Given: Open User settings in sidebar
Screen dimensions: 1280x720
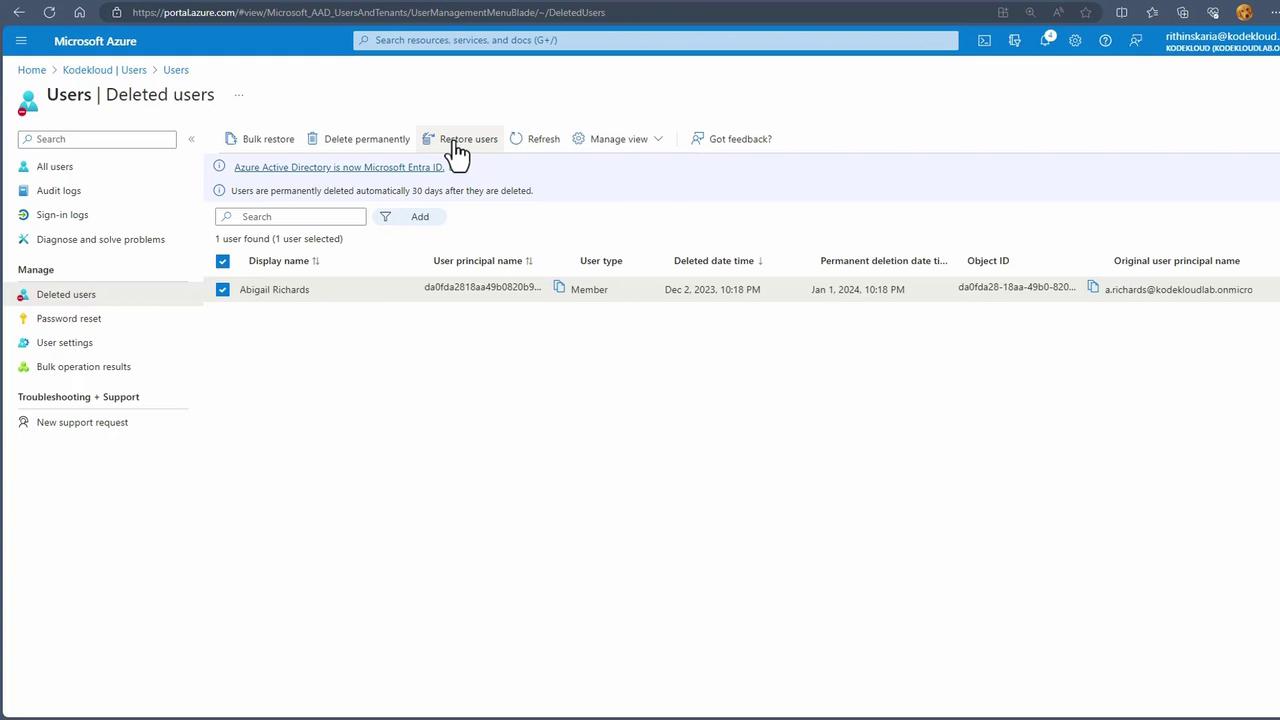Looking at the screenshot, I should point(65,343).
